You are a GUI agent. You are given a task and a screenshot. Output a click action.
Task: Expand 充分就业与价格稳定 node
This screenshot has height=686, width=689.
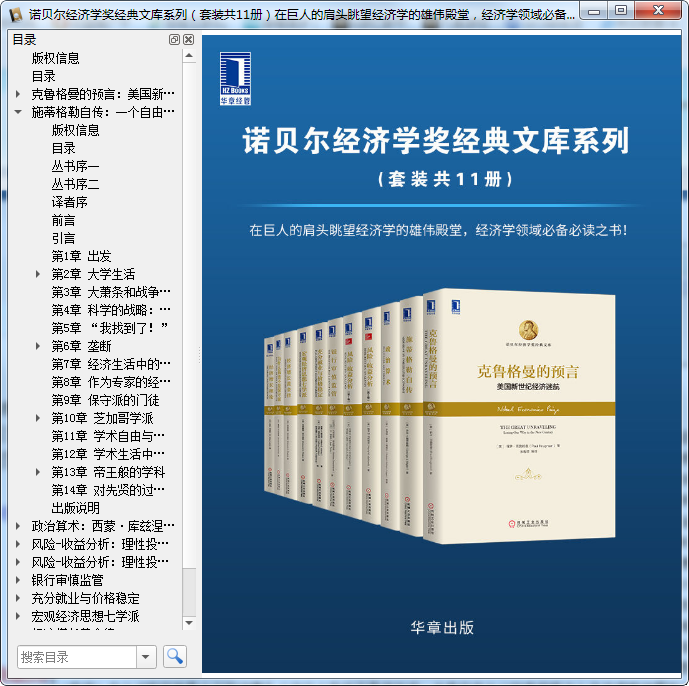pyautogui.click(x=18, y=598)
